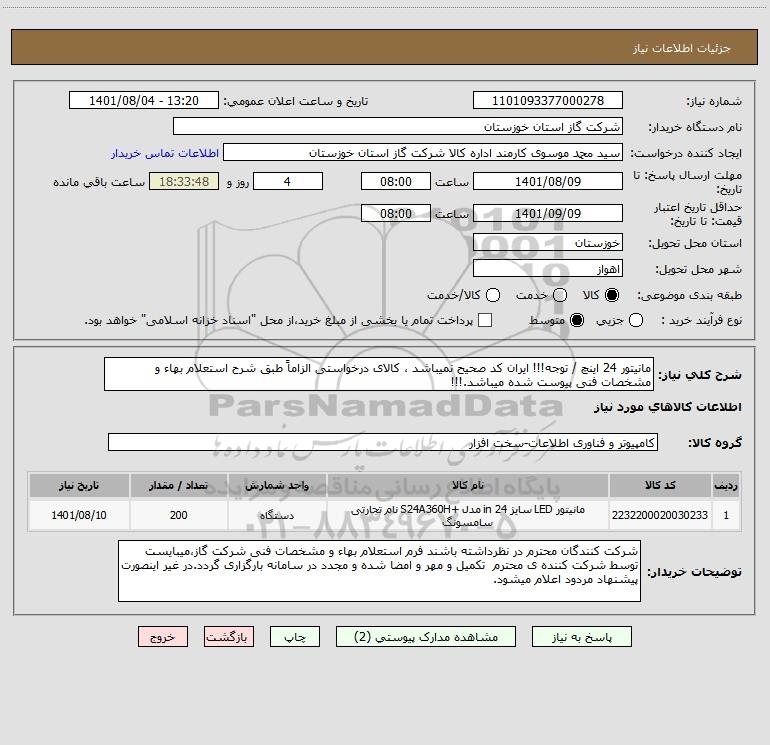Click the اطلاعات کالاهای مورد نیاز section heading
Screen dimensions: 770x745
[668, 407]
